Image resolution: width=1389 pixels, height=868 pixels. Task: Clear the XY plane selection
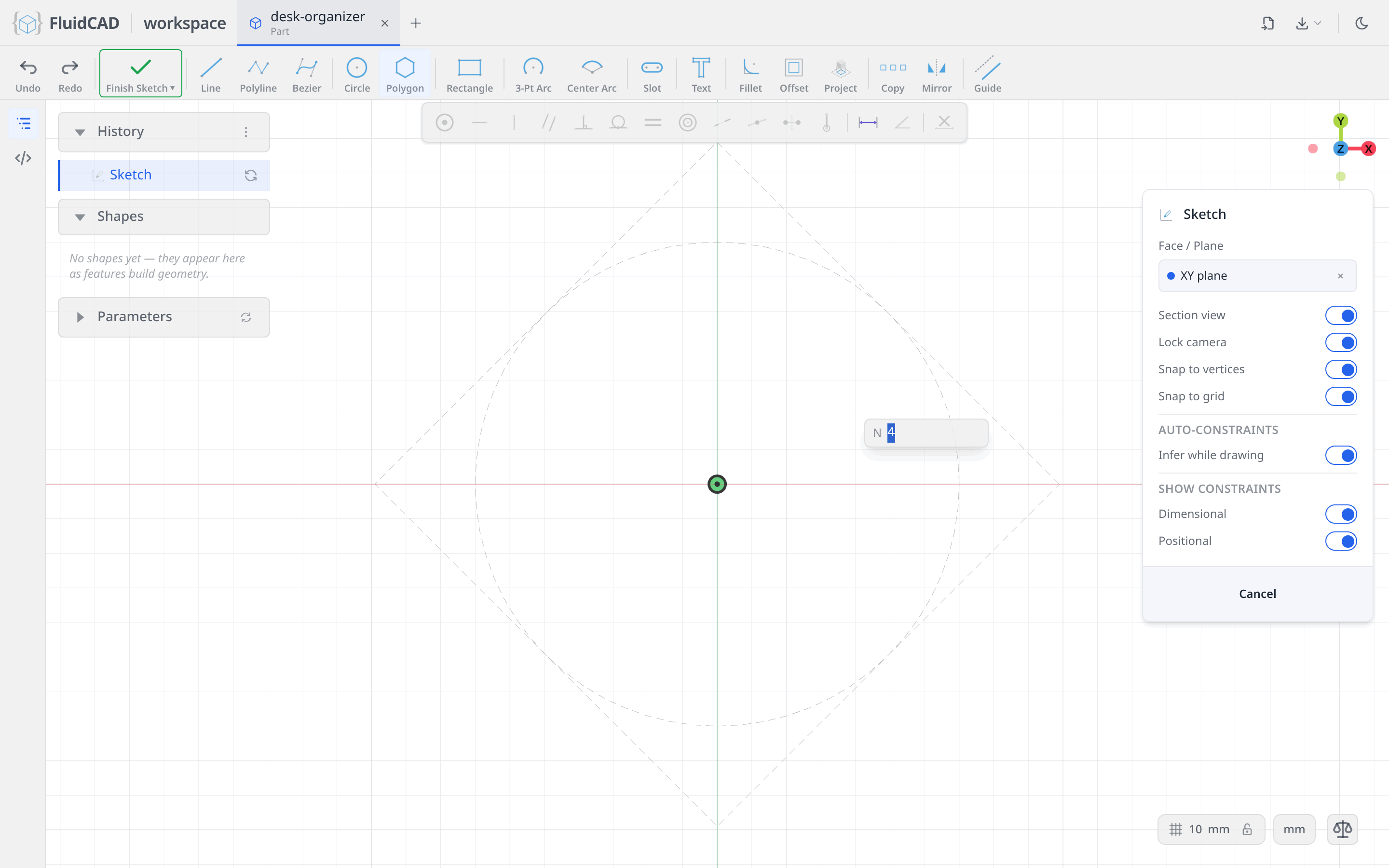click(1340, 276)
